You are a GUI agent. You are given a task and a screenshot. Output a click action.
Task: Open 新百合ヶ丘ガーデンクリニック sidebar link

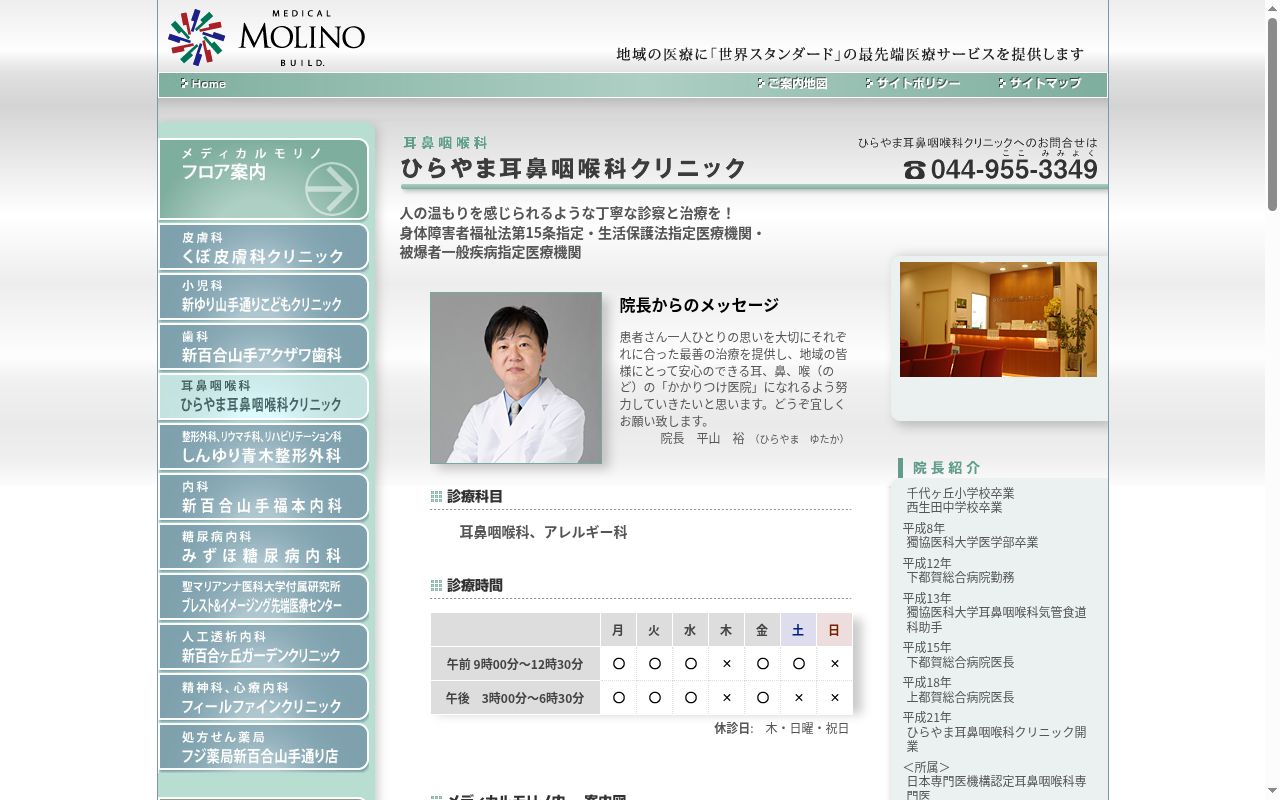coord(263,647)
